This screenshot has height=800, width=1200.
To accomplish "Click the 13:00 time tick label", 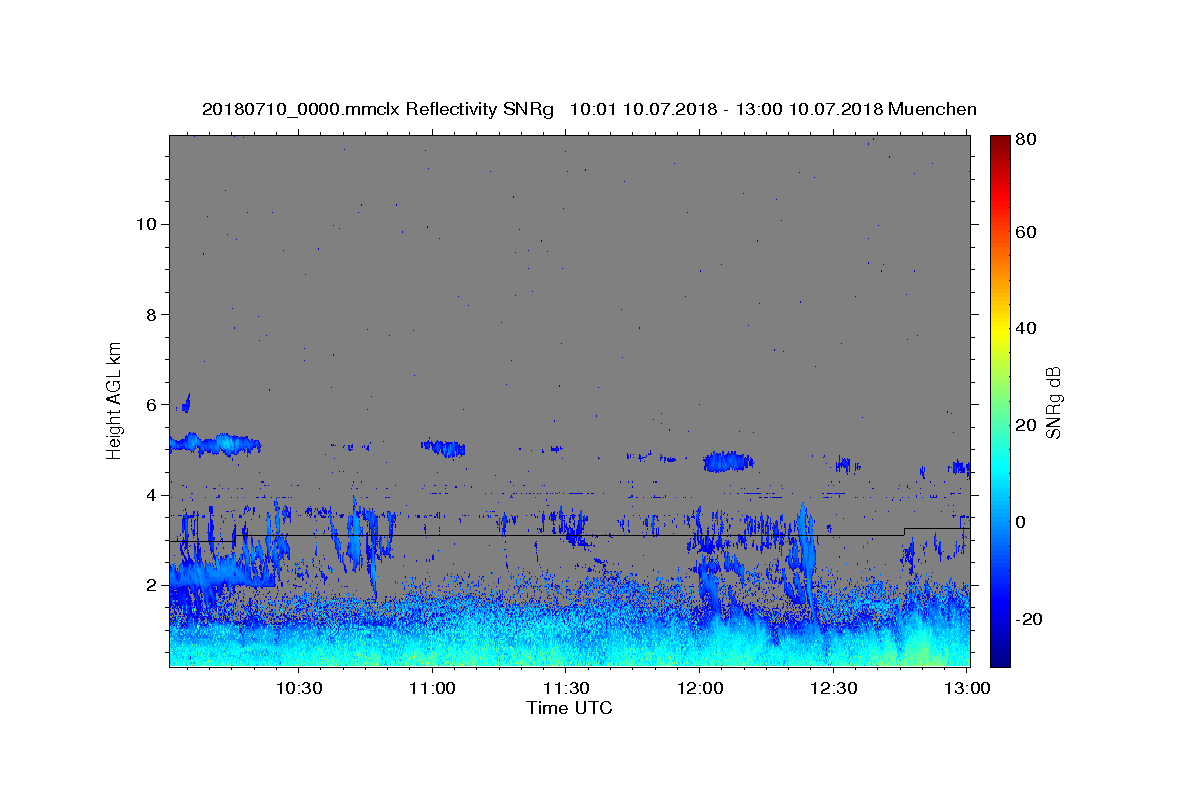I will (x=968, y=688).
